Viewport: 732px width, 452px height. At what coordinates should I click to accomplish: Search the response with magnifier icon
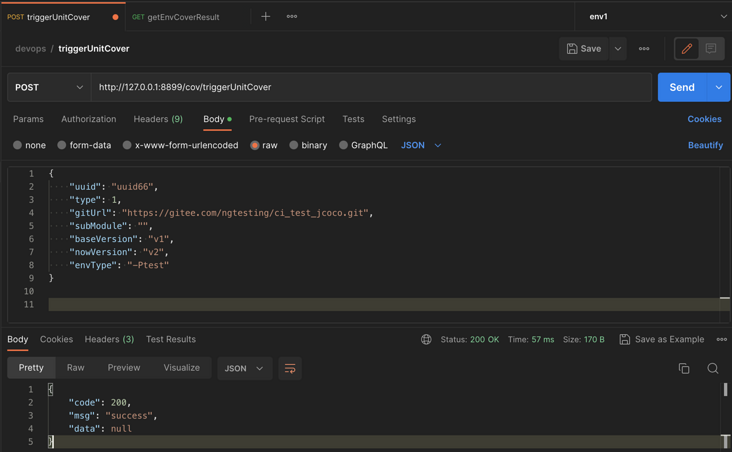click(x=713, y=368)
